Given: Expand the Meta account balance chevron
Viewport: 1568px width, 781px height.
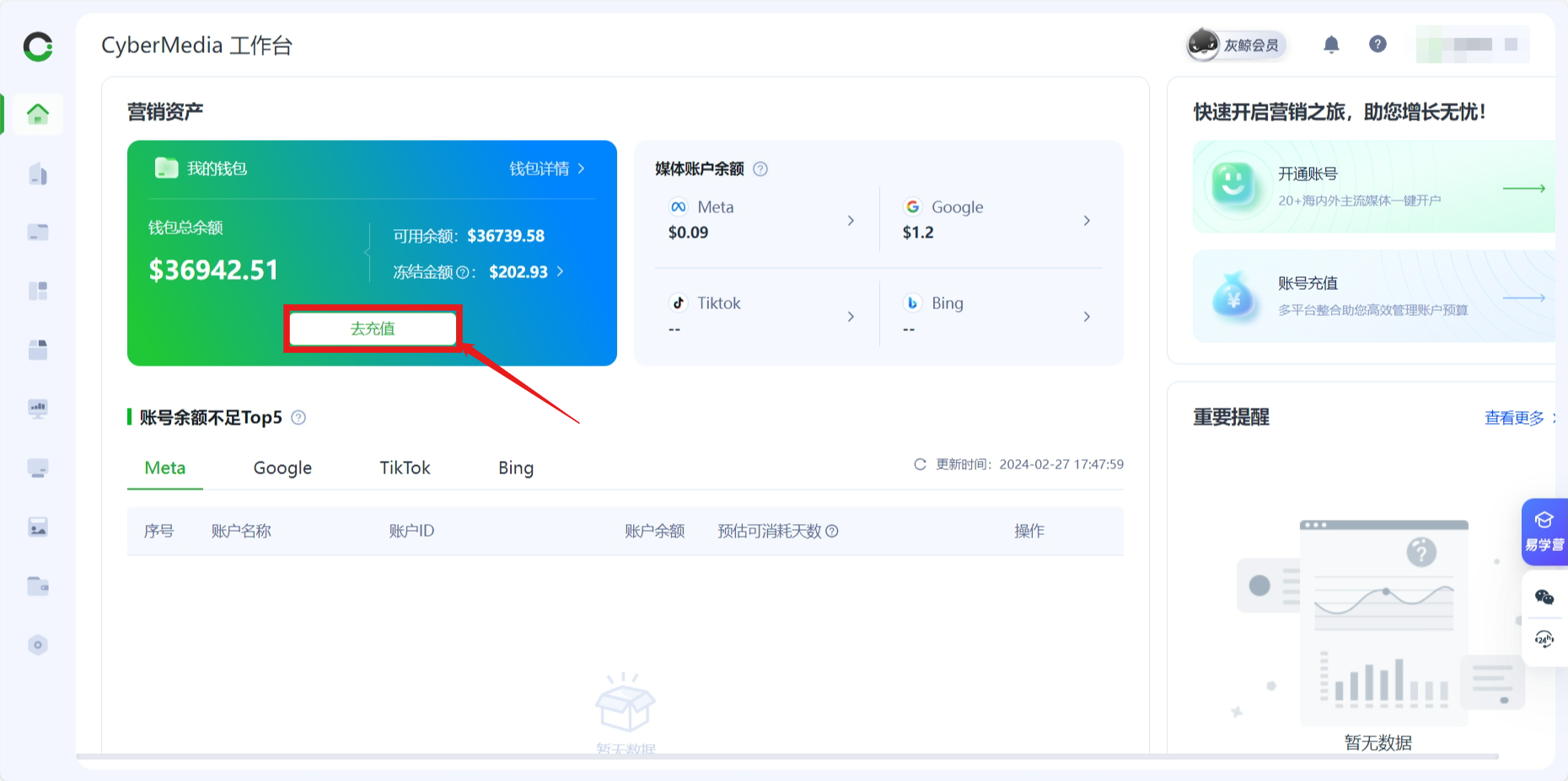Looking at the screenshot, I should click(851, 221).
